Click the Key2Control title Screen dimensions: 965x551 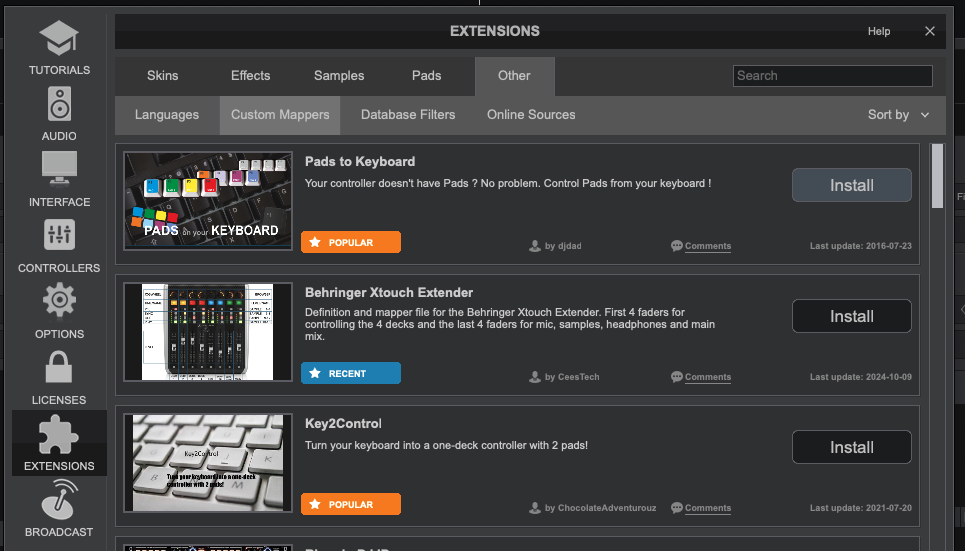(x=343, y=424)
